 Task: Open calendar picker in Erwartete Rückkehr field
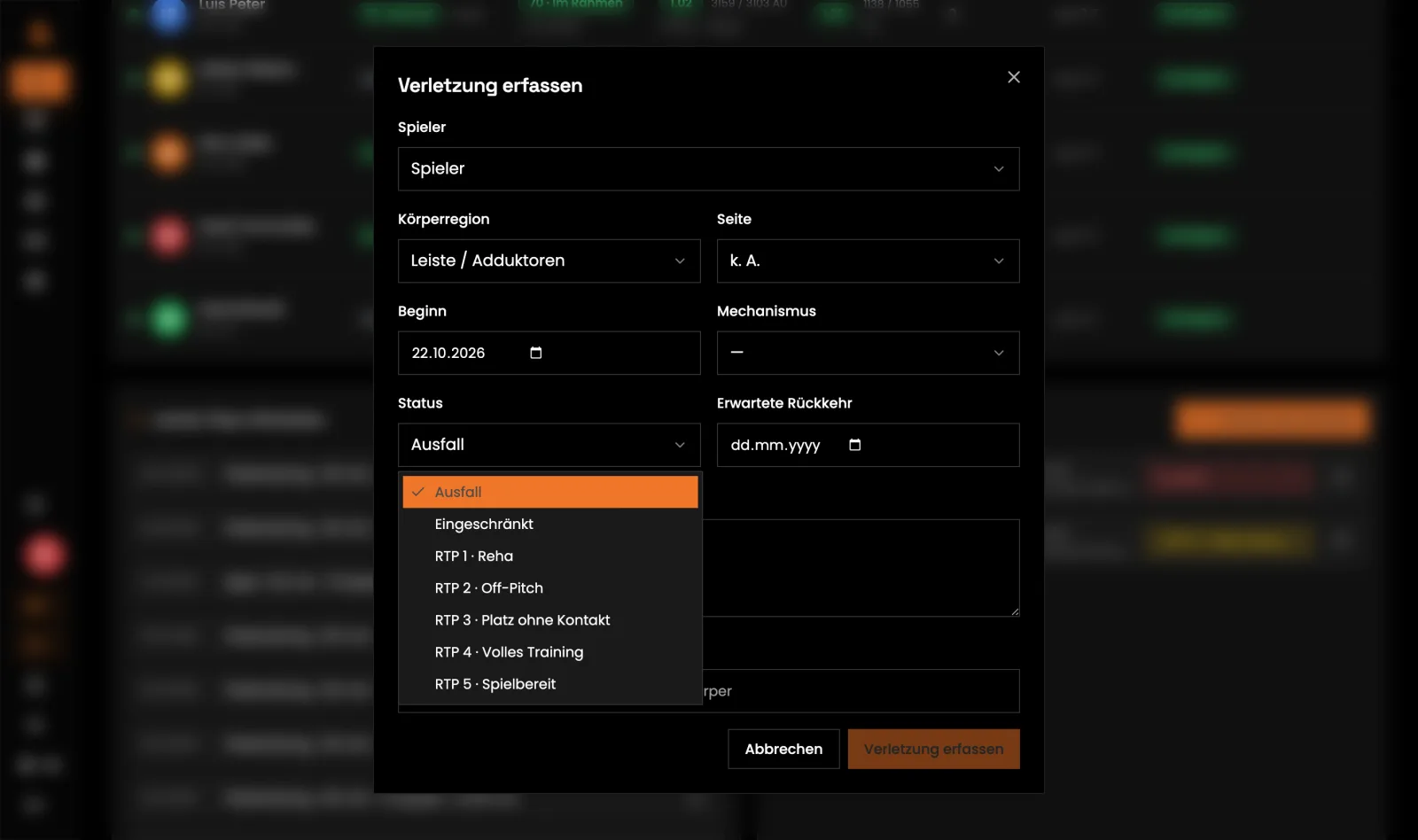854,445
